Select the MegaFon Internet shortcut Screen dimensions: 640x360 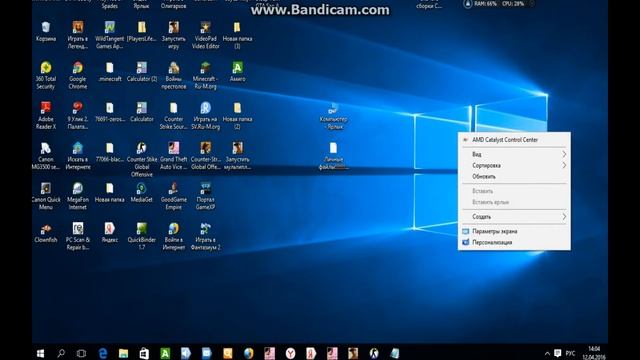78,196
